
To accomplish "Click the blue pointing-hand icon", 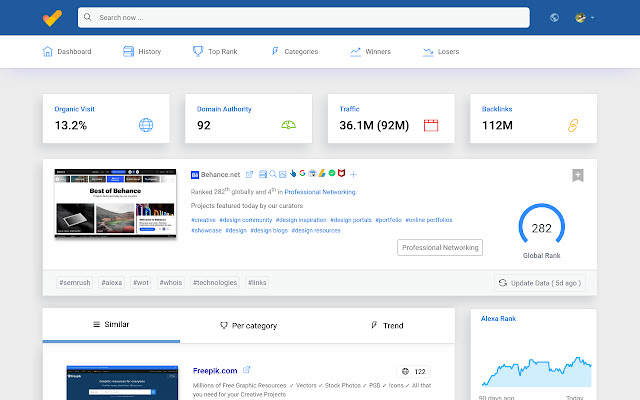I will point(293,173).
